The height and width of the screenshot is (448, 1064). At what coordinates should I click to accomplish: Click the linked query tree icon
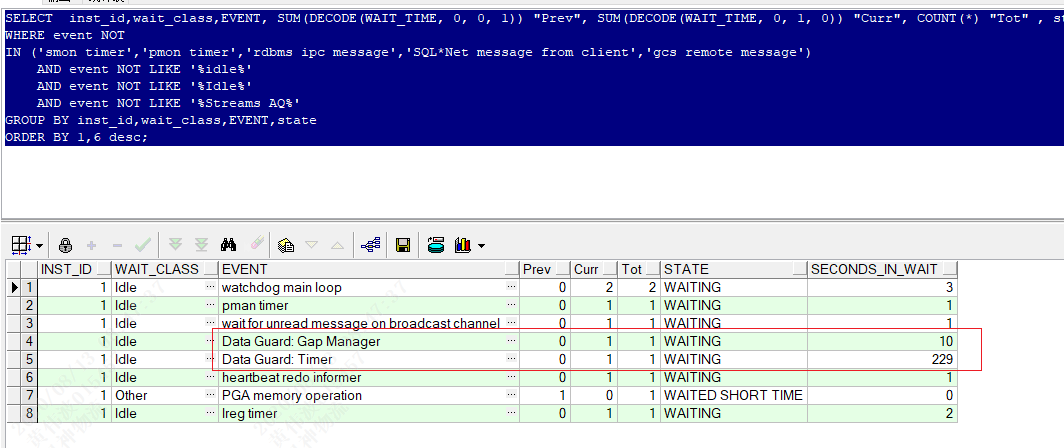[369, 245]
